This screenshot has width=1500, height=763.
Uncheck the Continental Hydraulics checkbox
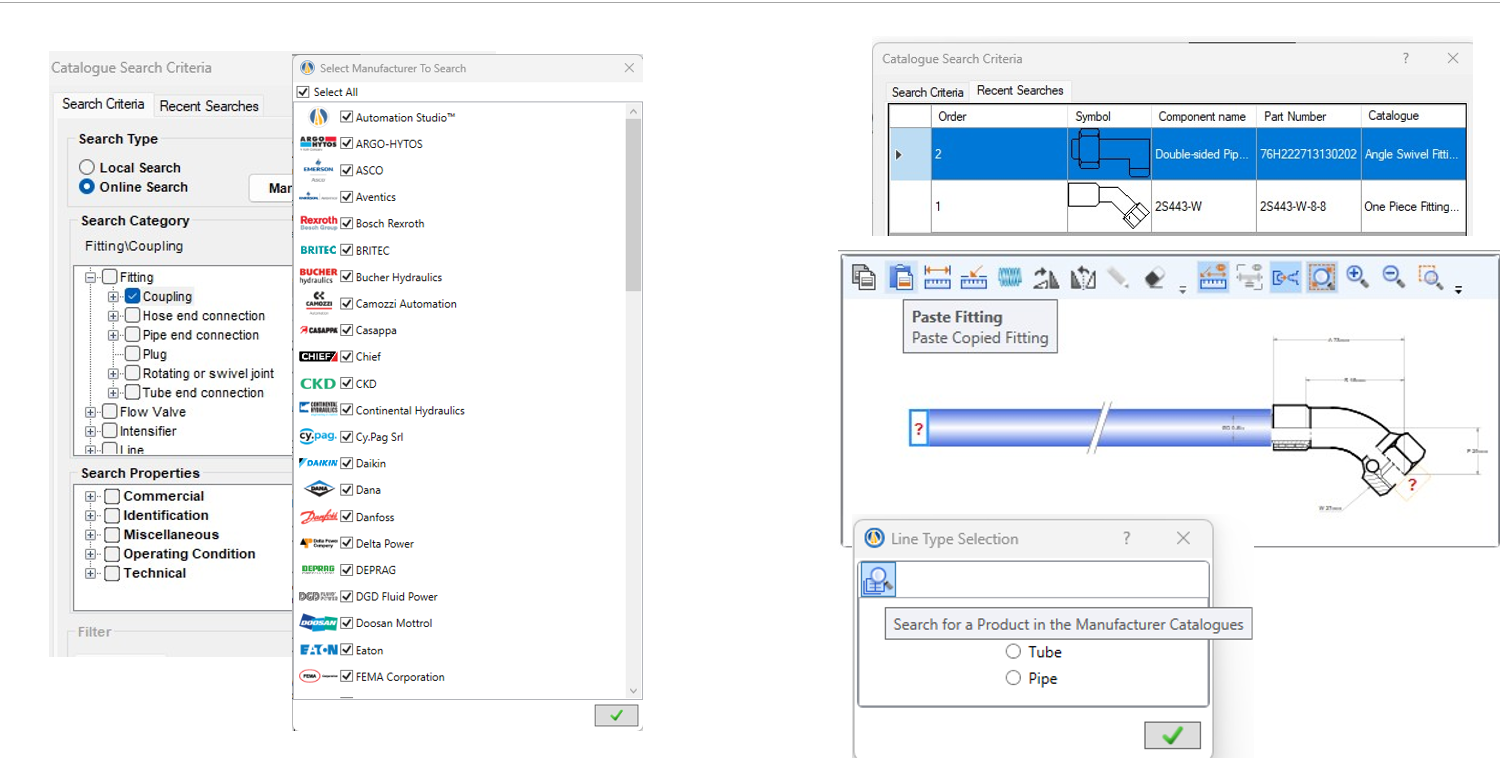[347, 410]
